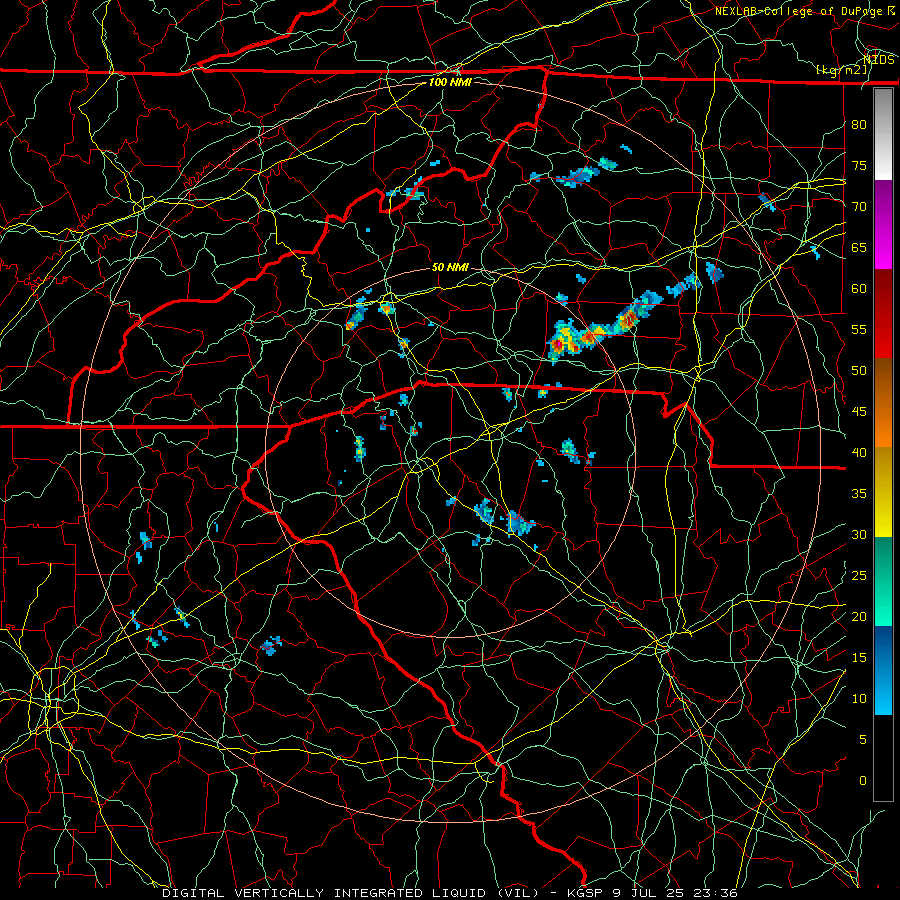
Task: Click the legend value 40
Action: (x=859, y=453)
